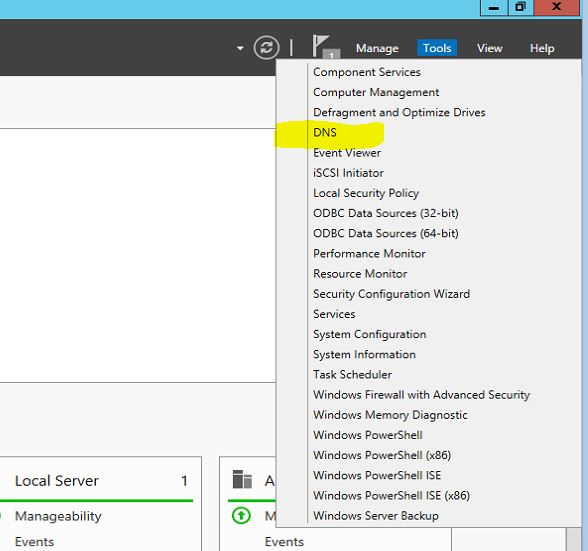This screenshot has width=588, height=551.
Task: Select Windows Firewall with Advanced Security
Action: click(x=422, y=395)
